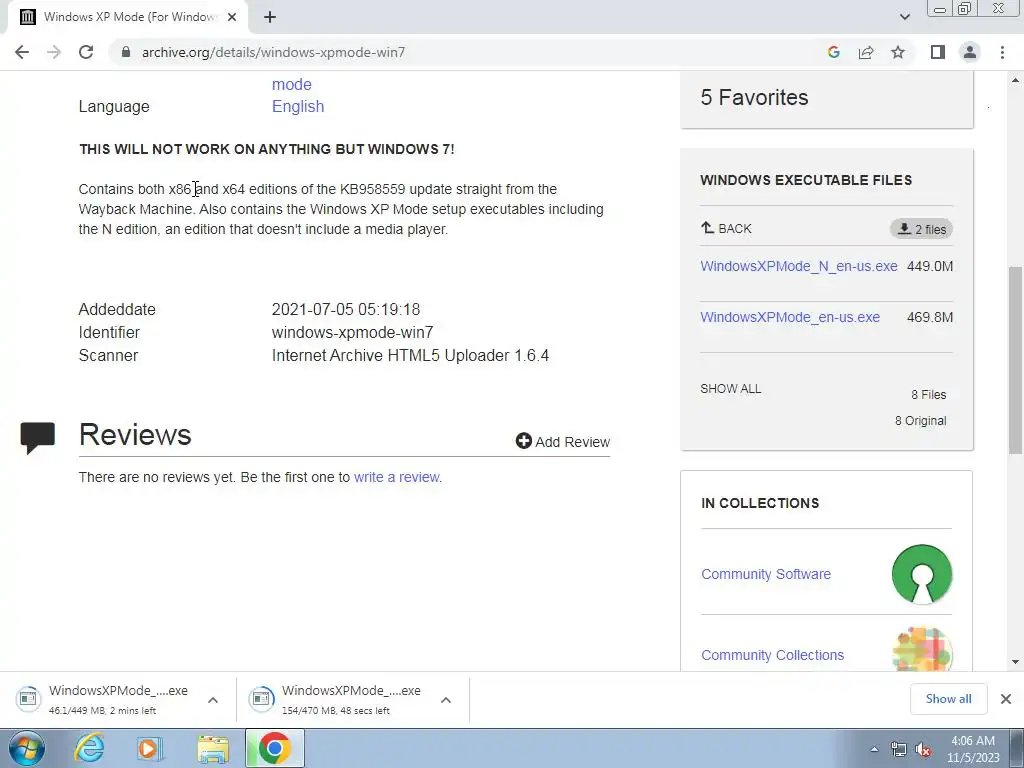Open Windows Media Player from taskbar

point(151,748)
